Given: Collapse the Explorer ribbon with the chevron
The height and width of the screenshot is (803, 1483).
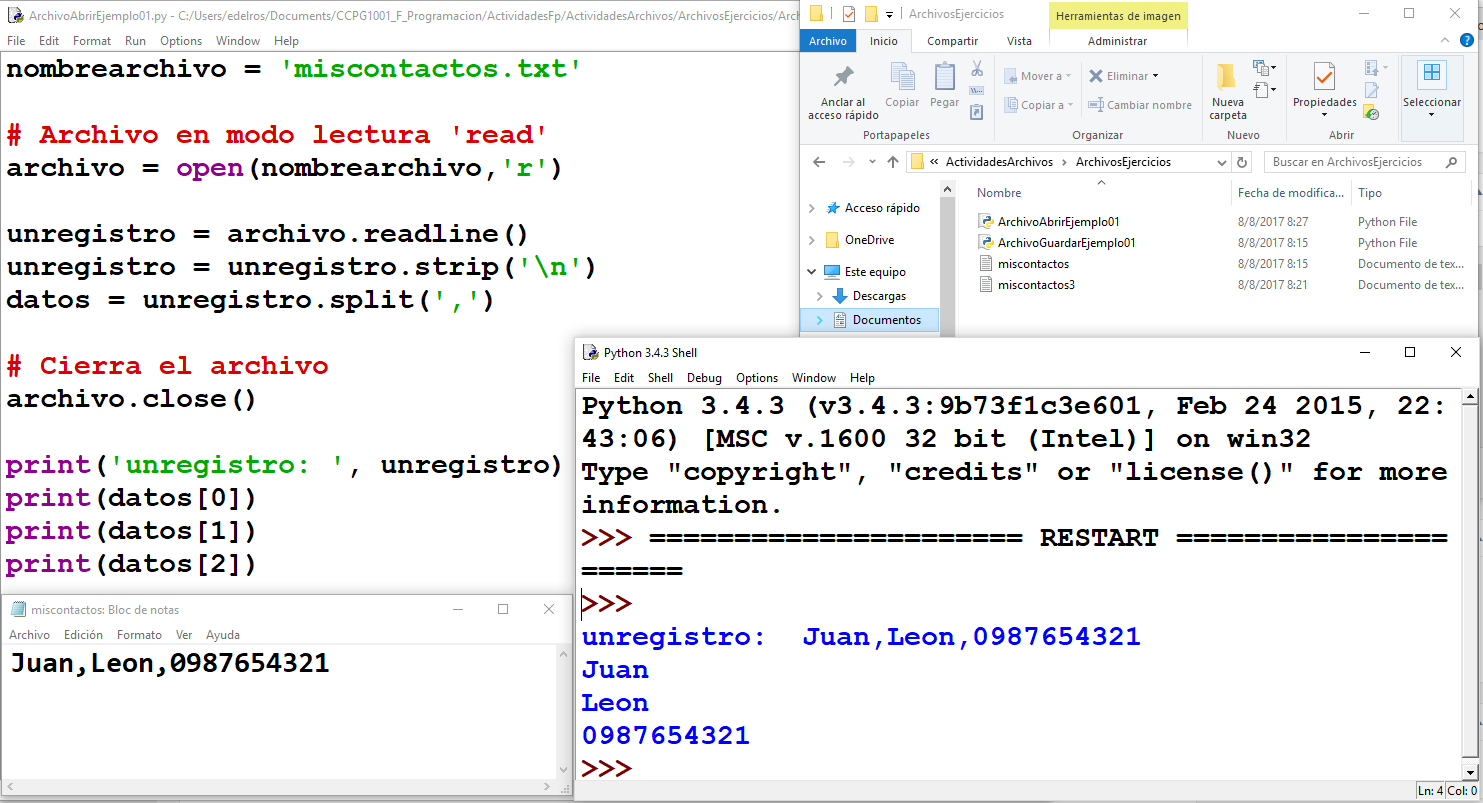Looking at the screenshot, I should (1447, 41).
